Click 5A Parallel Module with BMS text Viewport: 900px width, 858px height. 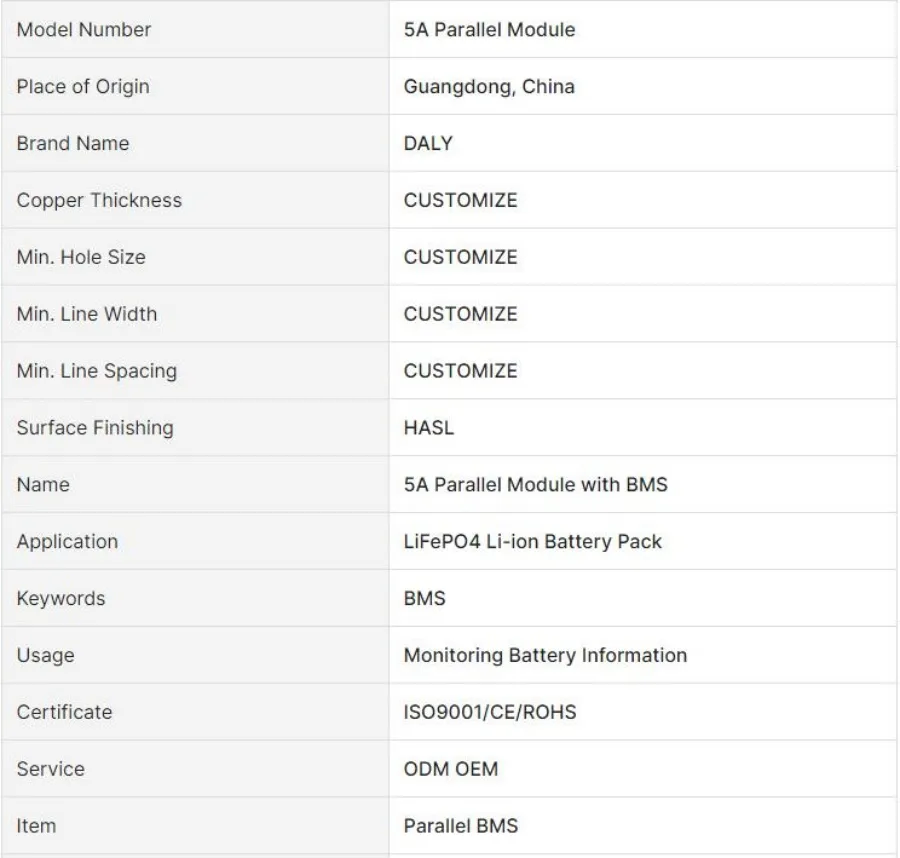point(535,485)
